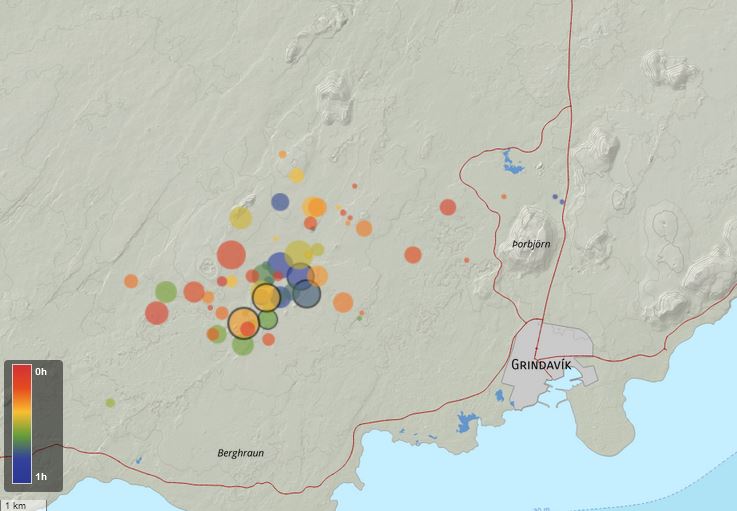
Task: Click the Grindavík town label
Action: point(541,364)
